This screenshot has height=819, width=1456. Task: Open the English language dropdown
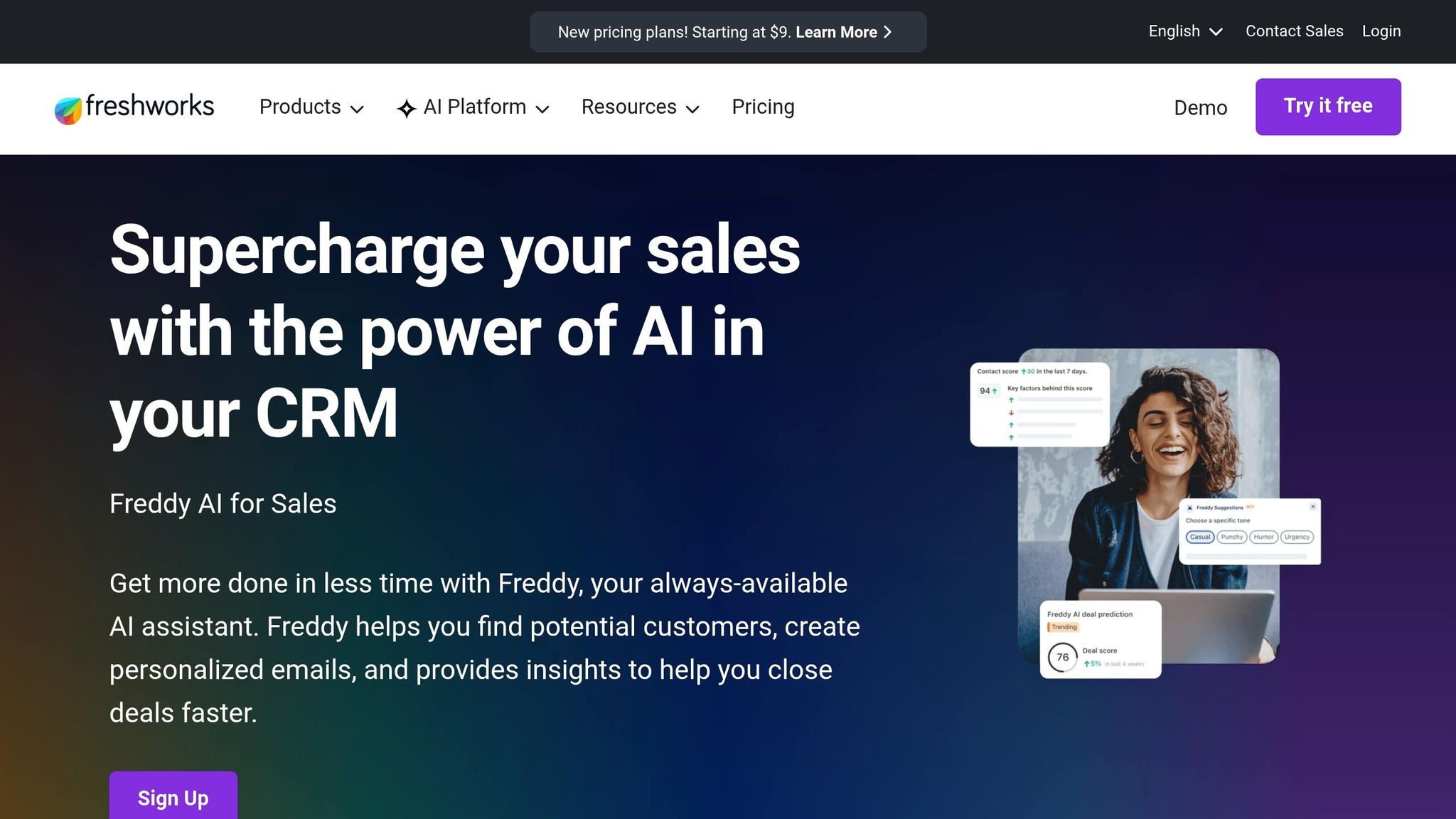(1185, 31)
